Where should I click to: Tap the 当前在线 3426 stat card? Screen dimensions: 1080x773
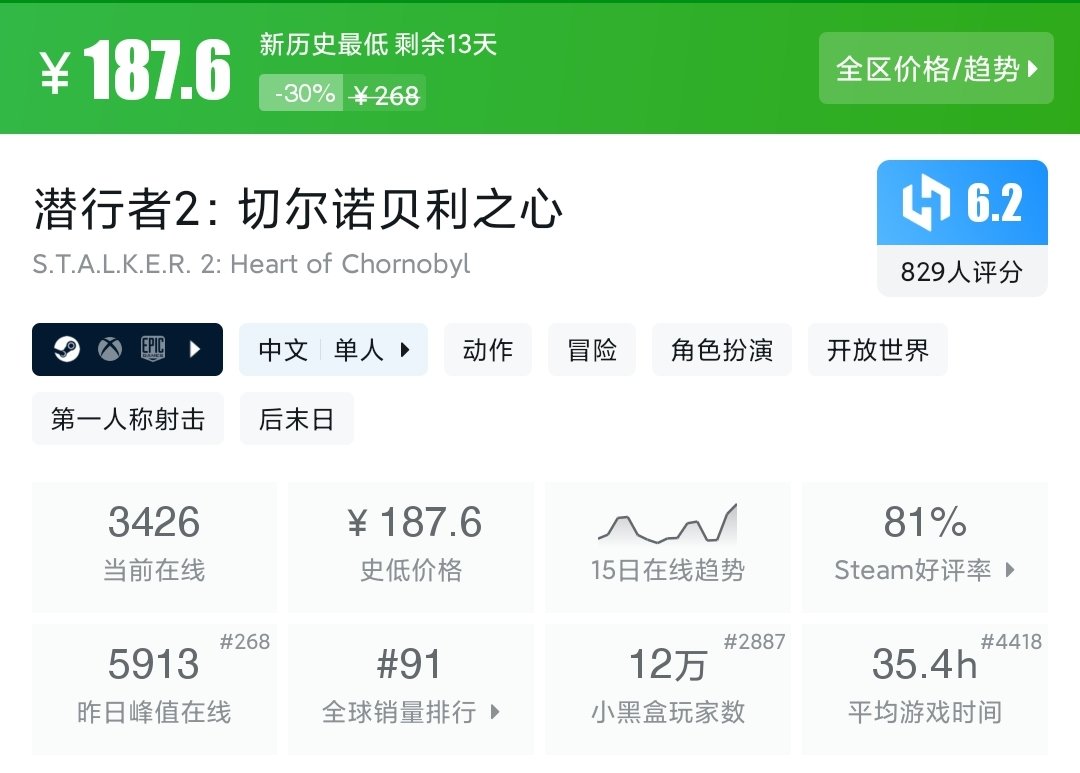point(154,545)
